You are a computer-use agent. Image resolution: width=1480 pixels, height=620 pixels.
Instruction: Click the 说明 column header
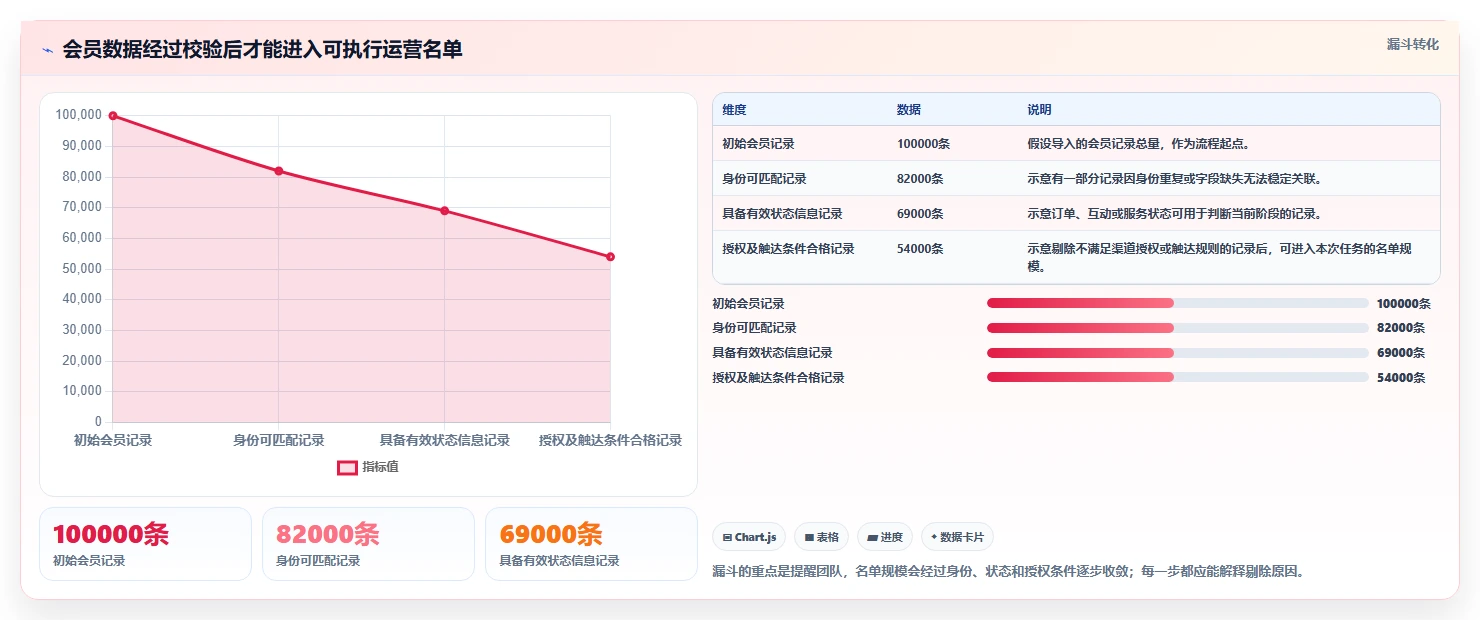pos(1040,110)
